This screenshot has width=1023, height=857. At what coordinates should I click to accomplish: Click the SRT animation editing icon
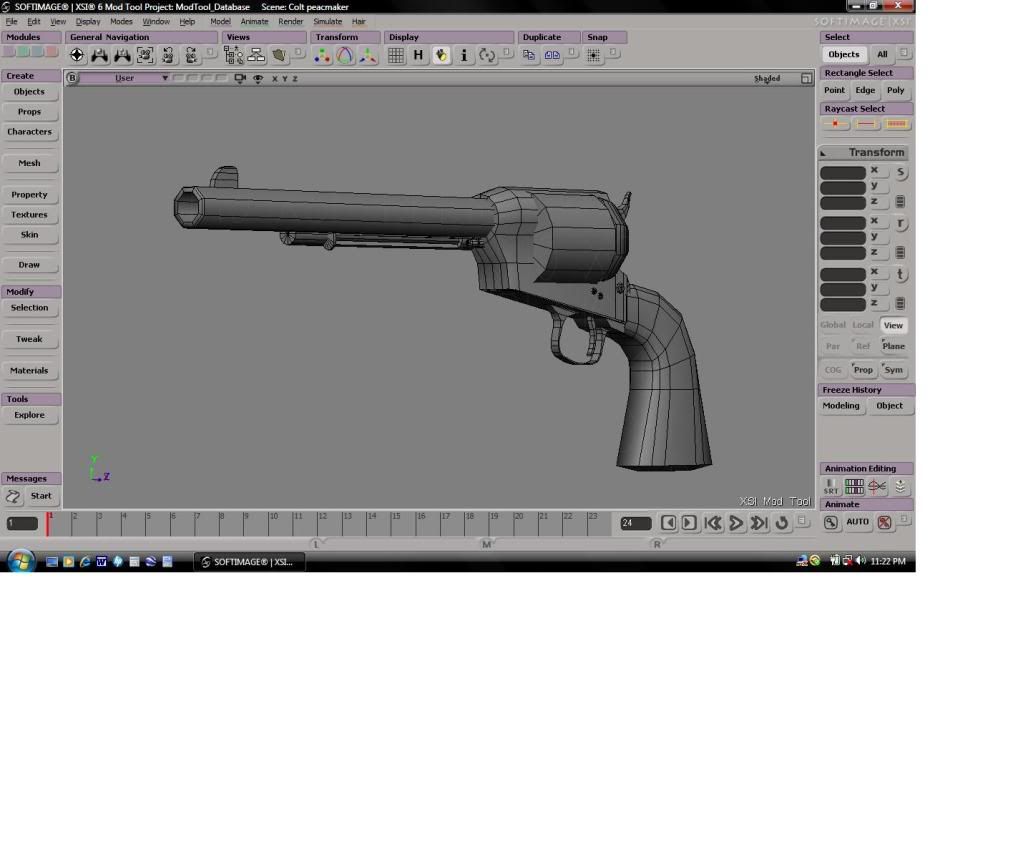coord(831,487)
